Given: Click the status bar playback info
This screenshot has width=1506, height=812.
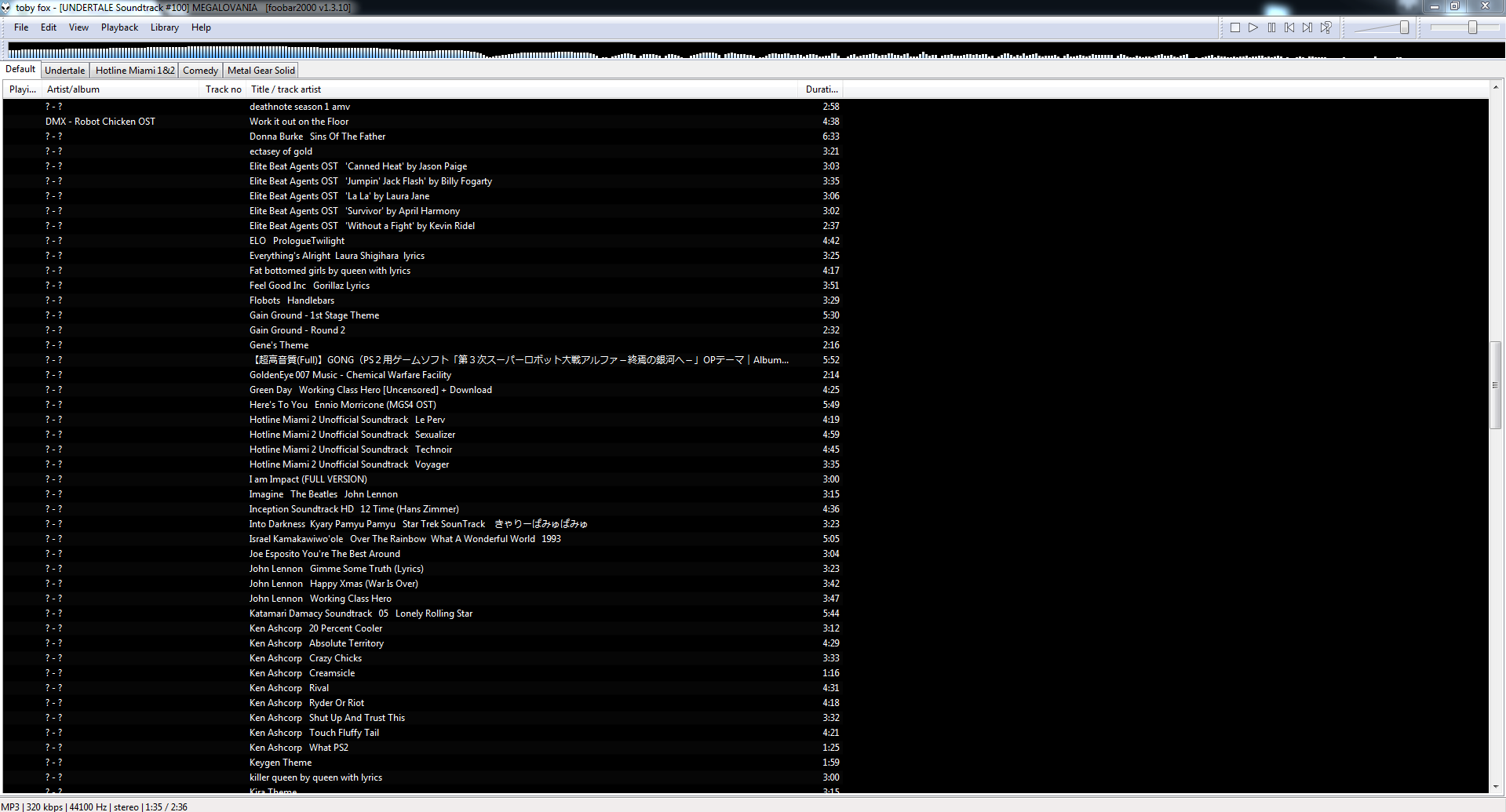Looking at the screenshot, I should (94, 807).
